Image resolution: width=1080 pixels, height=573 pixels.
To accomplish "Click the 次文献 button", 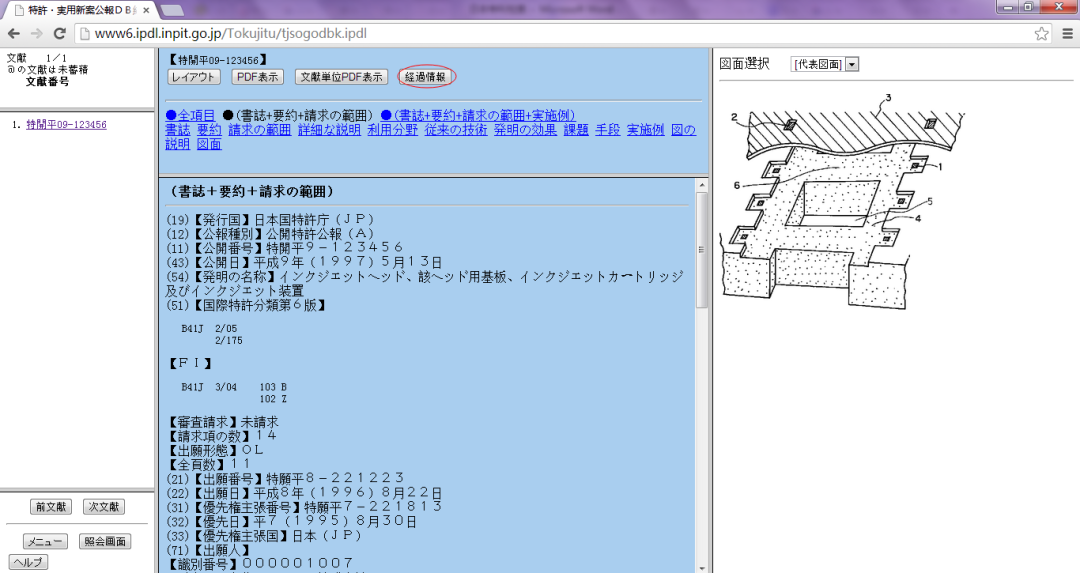I will (104, 507).
